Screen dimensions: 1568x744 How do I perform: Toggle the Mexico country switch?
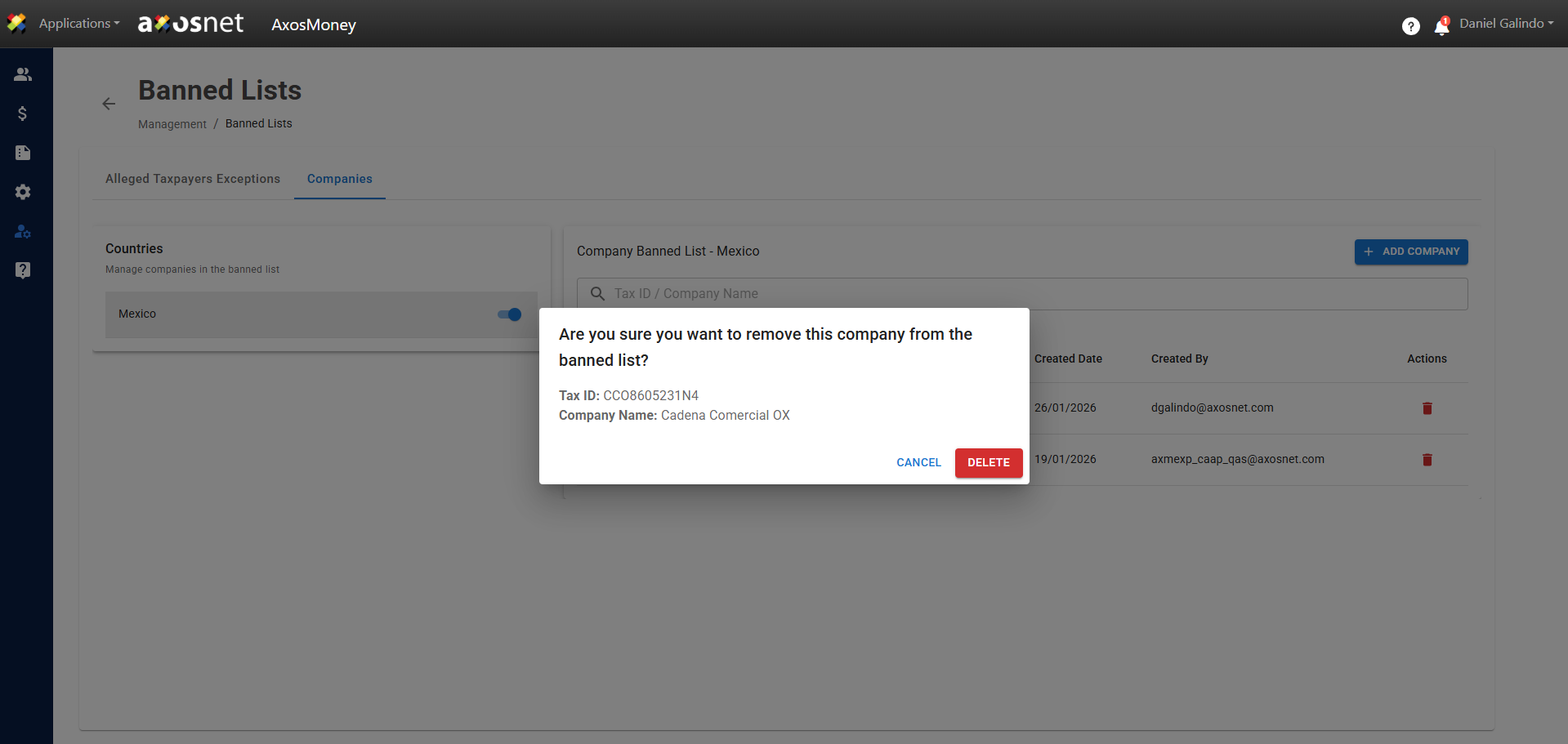510,314
